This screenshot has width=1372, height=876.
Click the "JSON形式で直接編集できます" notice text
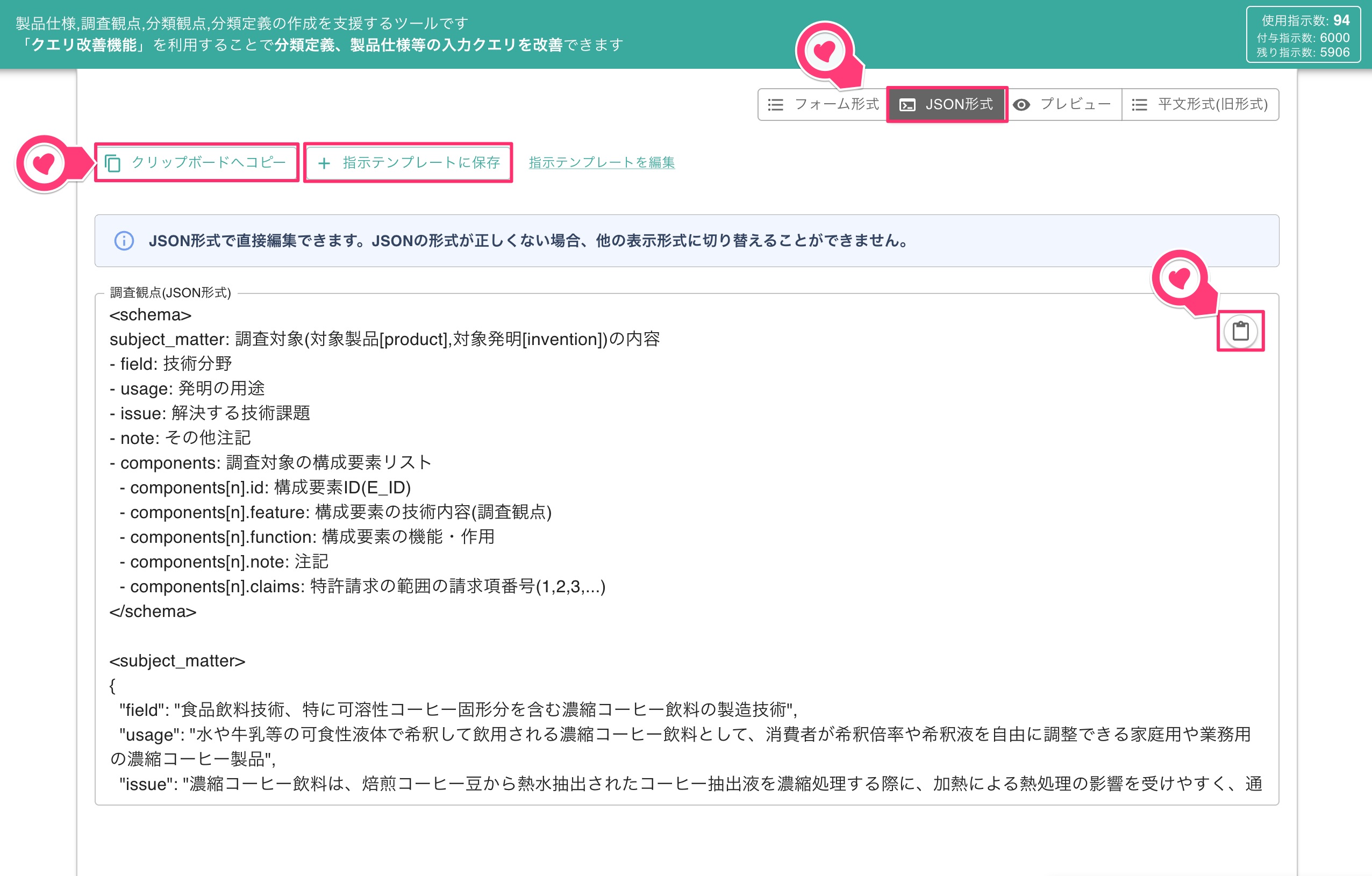pyautogui.click(x=527, y=241)
